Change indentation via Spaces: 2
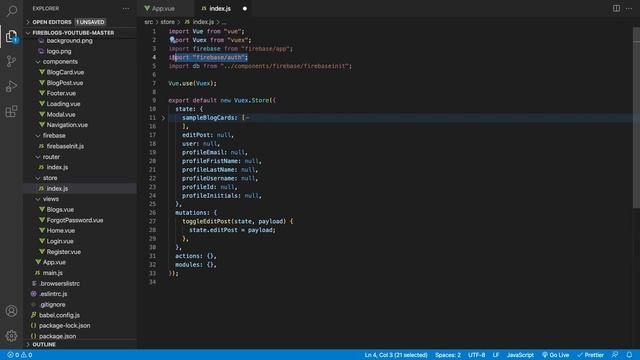640x360 pixels. (448, 355)
